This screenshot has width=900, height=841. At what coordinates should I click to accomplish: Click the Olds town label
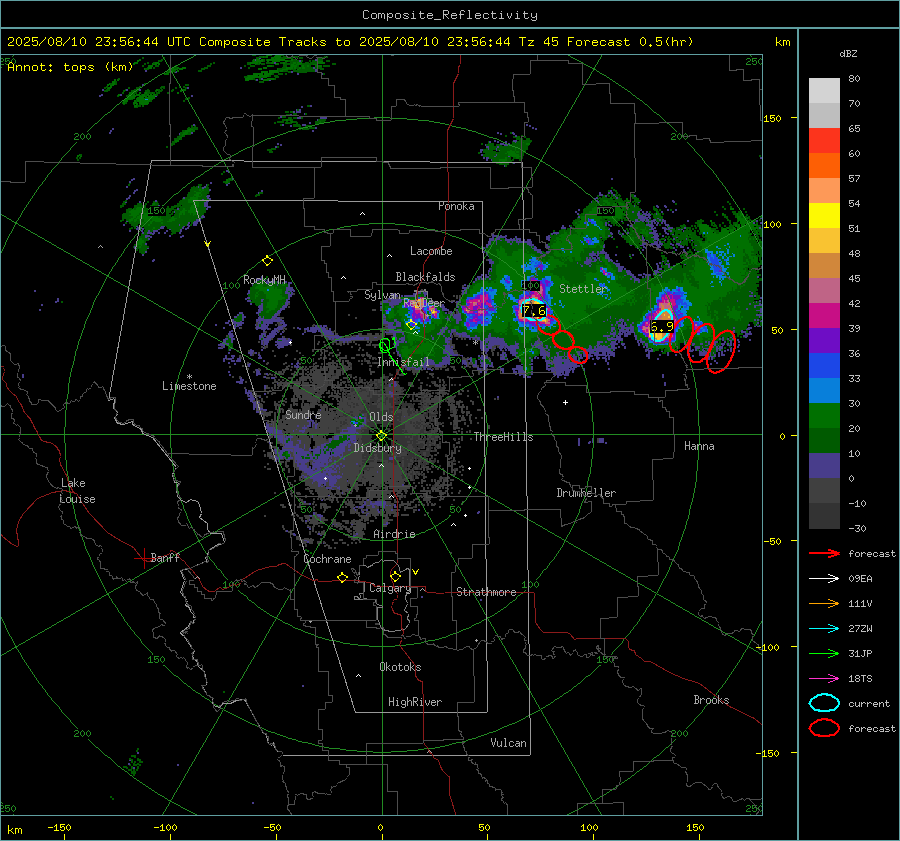pos(381,417)
